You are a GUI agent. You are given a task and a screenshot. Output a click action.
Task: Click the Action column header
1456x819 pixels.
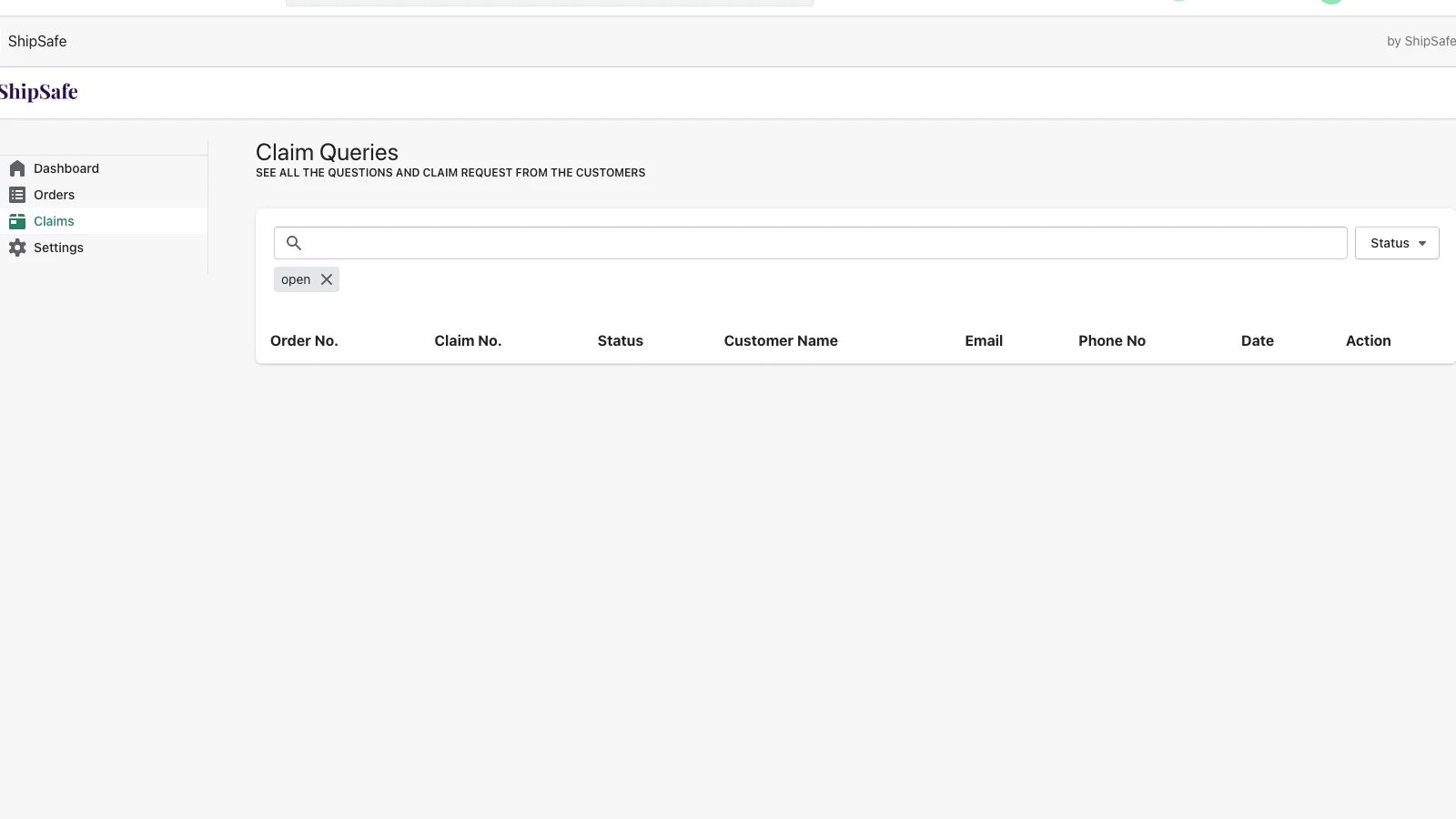click(1369, 340)
